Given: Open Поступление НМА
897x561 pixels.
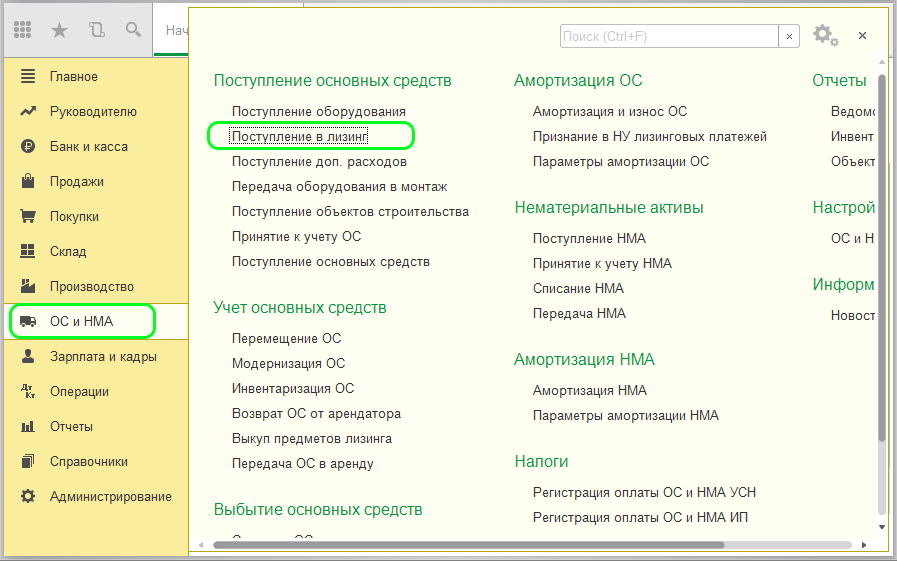Looking at the screenshot, I should (589, 238).
